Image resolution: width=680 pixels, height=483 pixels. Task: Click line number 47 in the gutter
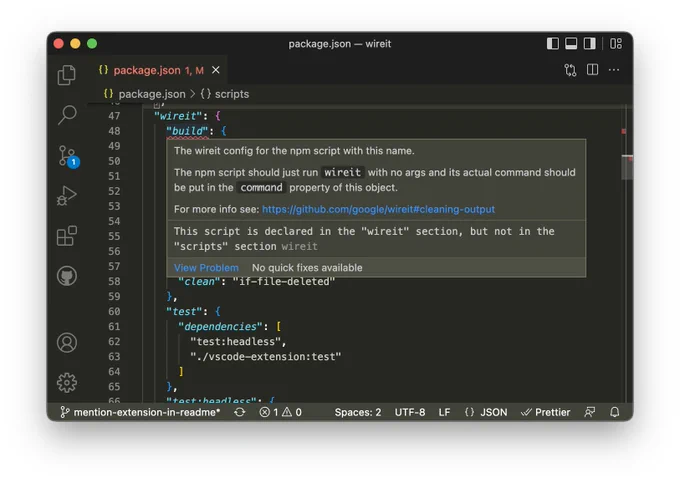(x=114, y=116)
